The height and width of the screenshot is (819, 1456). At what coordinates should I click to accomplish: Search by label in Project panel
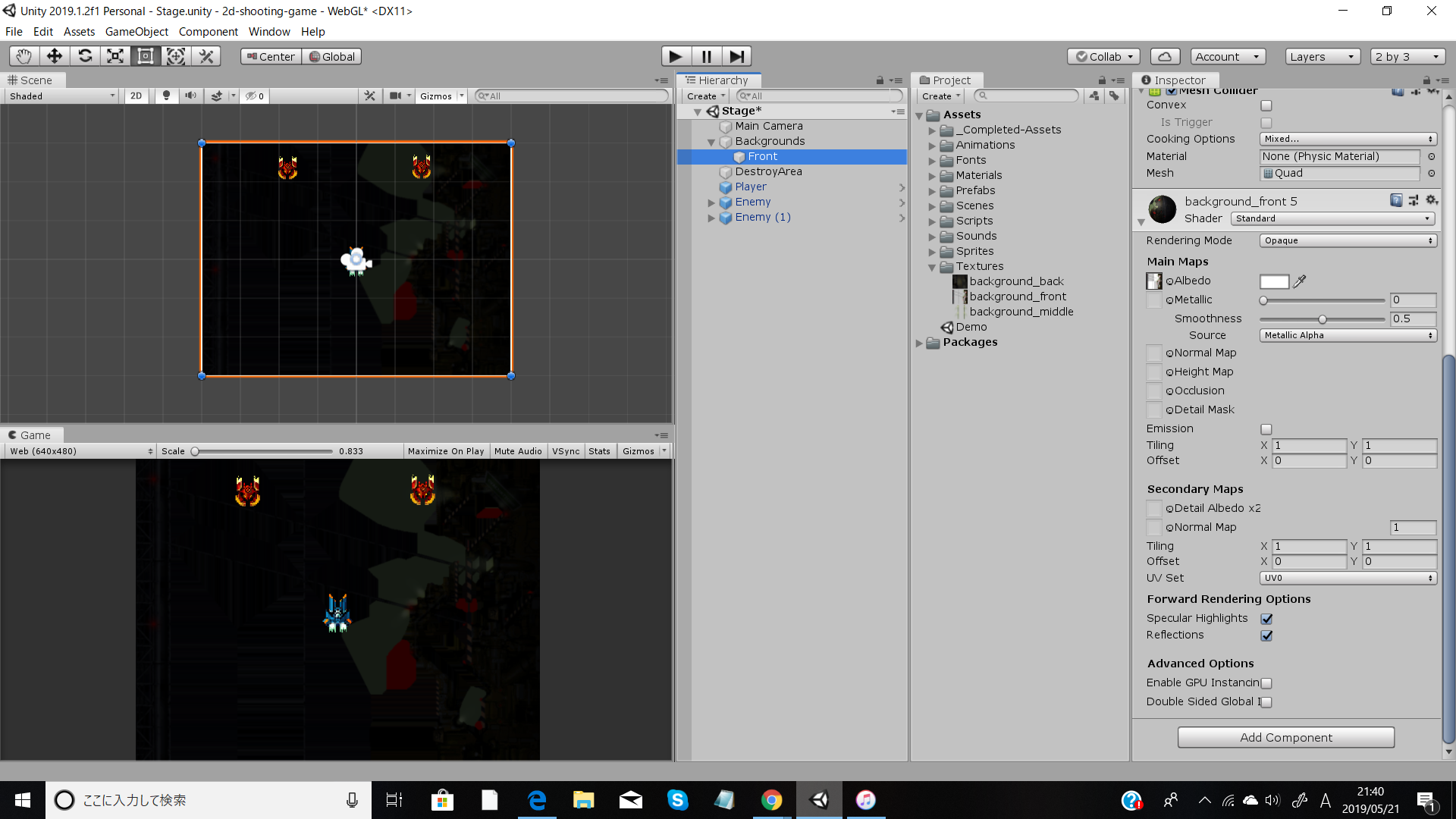(1114, 96)
